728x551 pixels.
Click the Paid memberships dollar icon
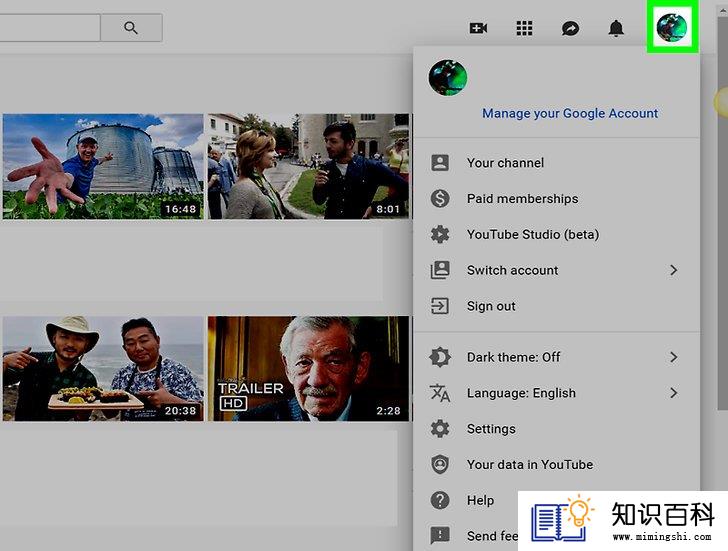pos(440,199)
